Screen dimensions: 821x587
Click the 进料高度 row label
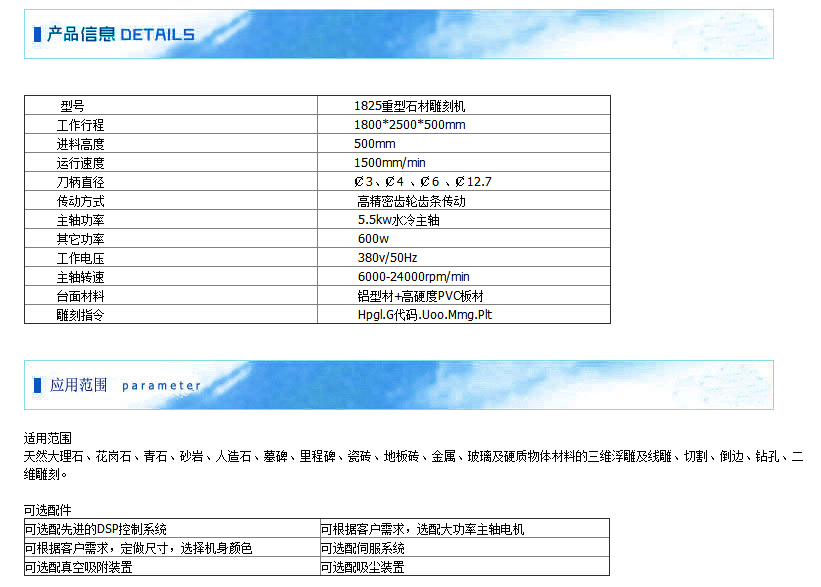pos(80,144)
